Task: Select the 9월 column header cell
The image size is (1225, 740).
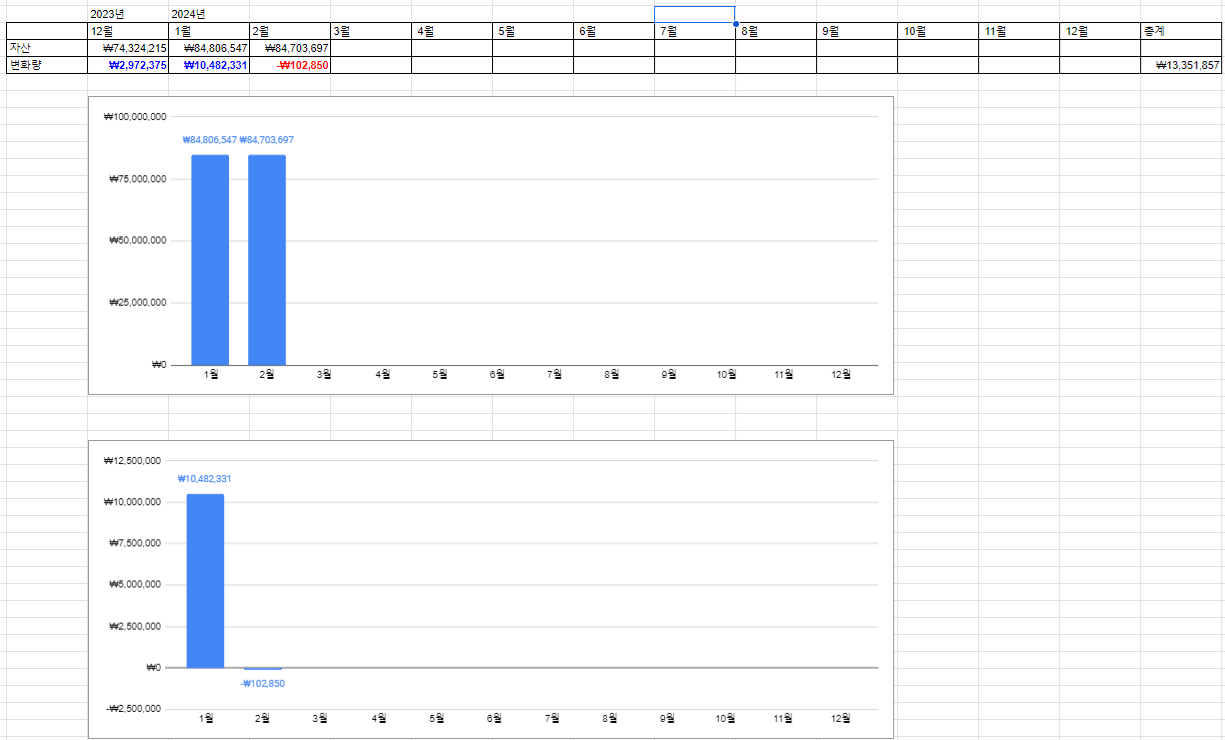Action: 857,31
